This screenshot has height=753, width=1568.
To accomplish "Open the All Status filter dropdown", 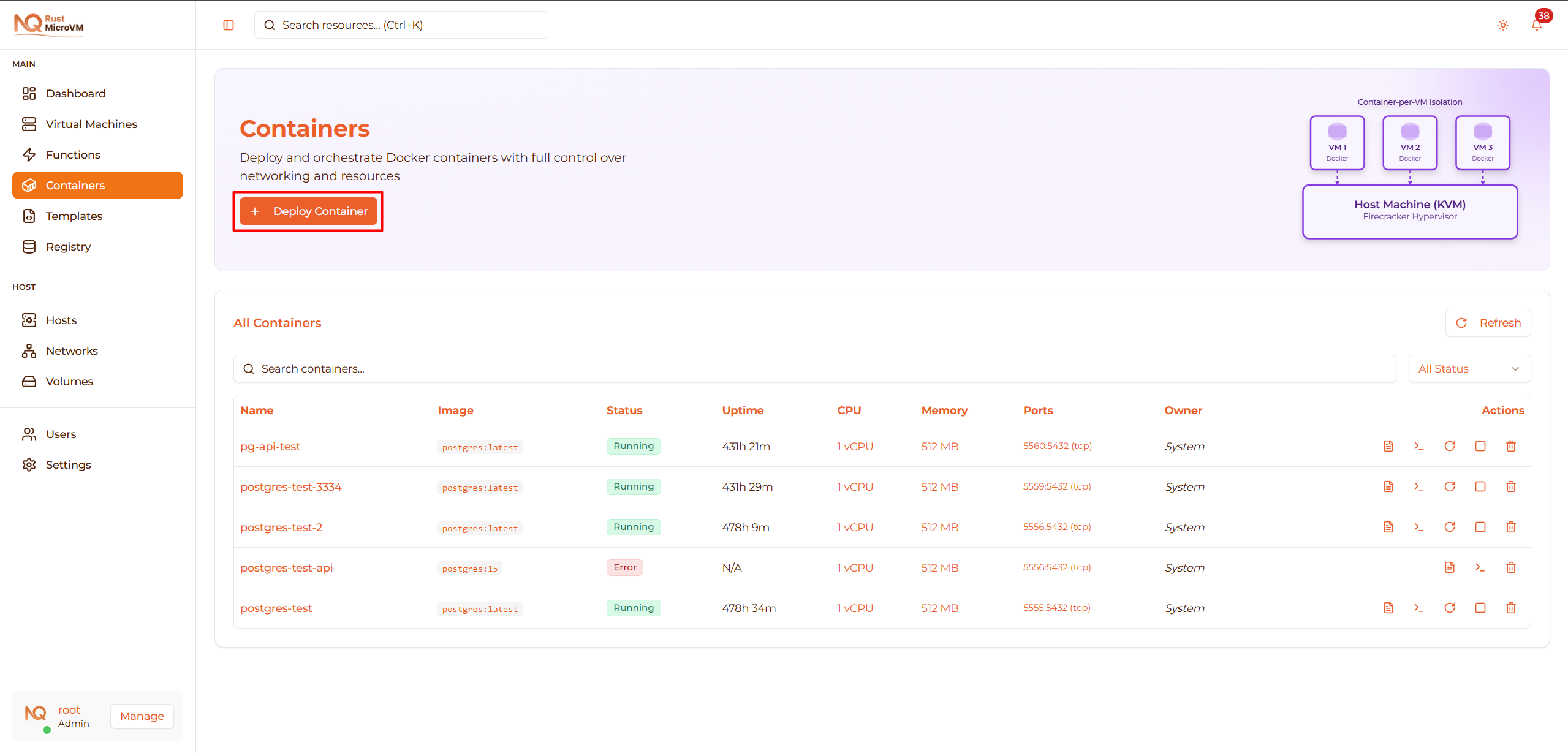I will pos(1469,368).
